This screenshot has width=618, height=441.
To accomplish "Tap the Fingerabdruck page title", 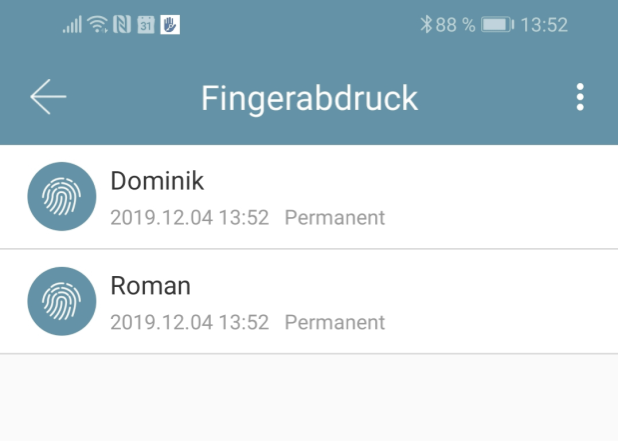I will coord(309,98).
